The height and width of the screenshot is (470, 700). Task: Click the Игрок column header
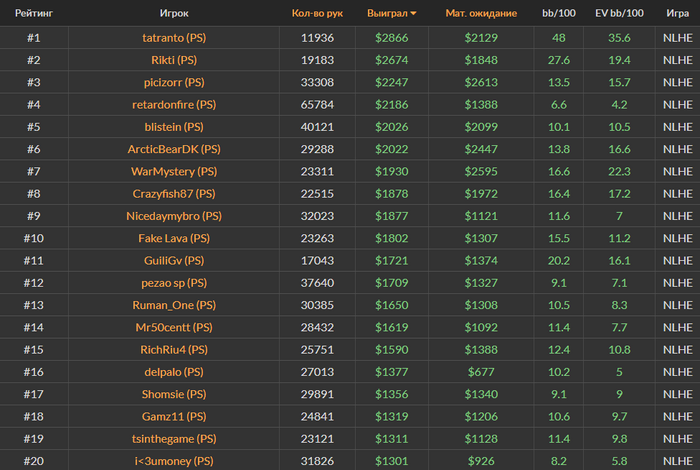(x=174, y=13)
